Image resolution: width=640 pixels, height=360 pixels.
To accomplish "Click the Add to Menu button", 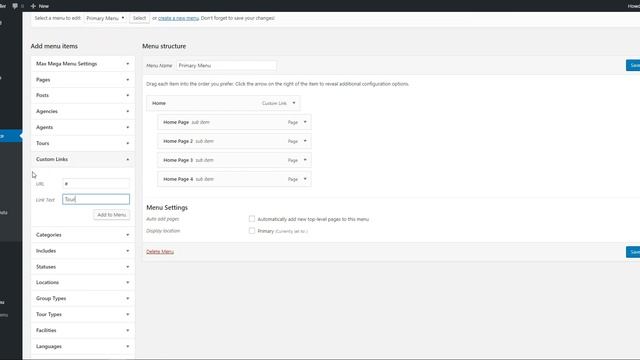I will point(111,215).
